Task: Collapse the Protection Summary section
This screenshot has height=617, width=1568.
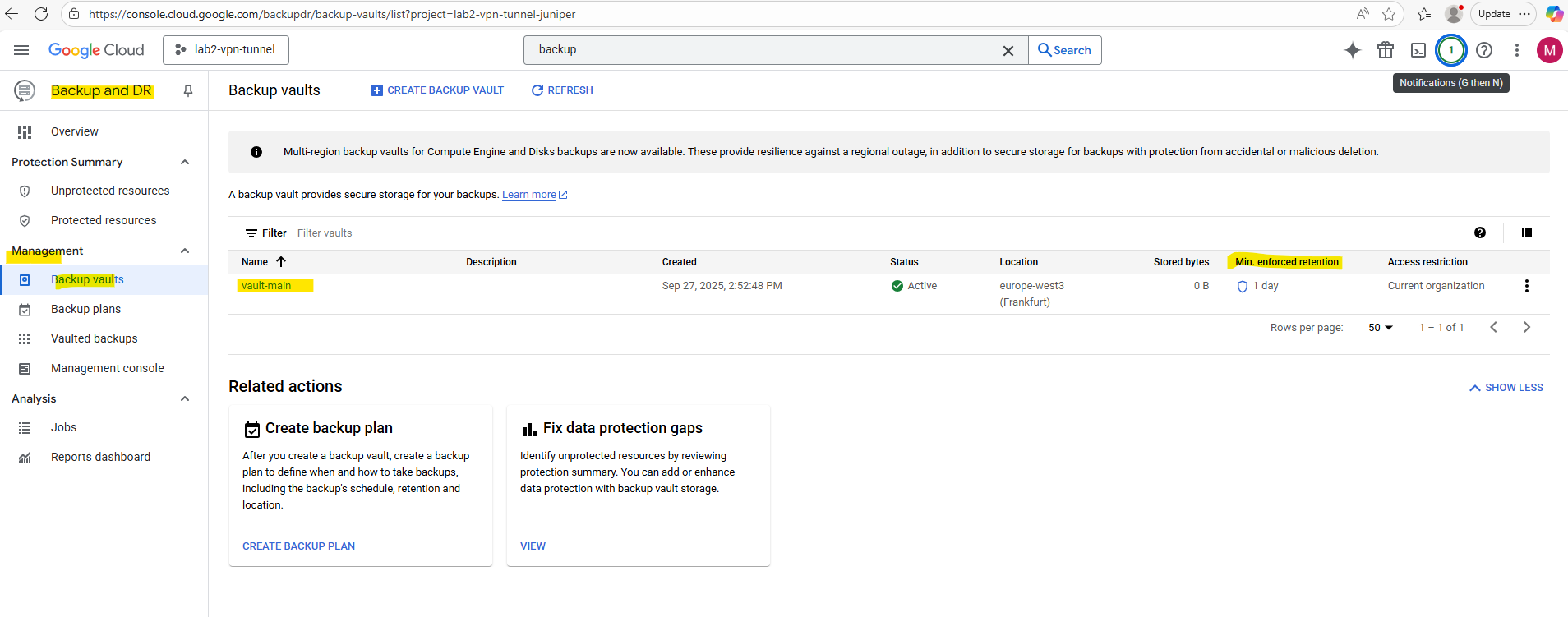Action: 185,162
